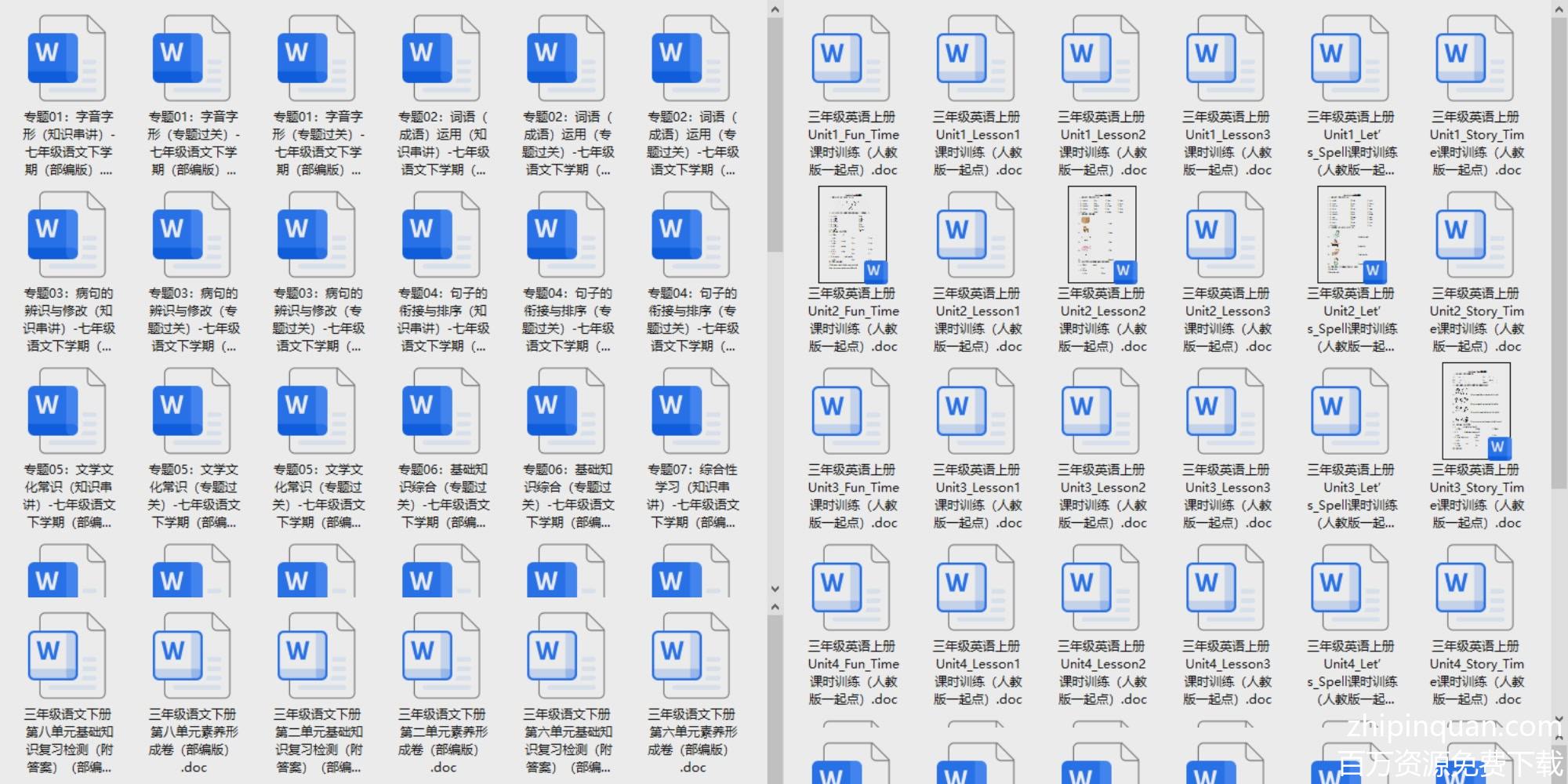Click the file name 三年级英语上册 Unit1_Lesson1 课时训练
This screenshot has width=1568, height=784.
pos(977,143)
